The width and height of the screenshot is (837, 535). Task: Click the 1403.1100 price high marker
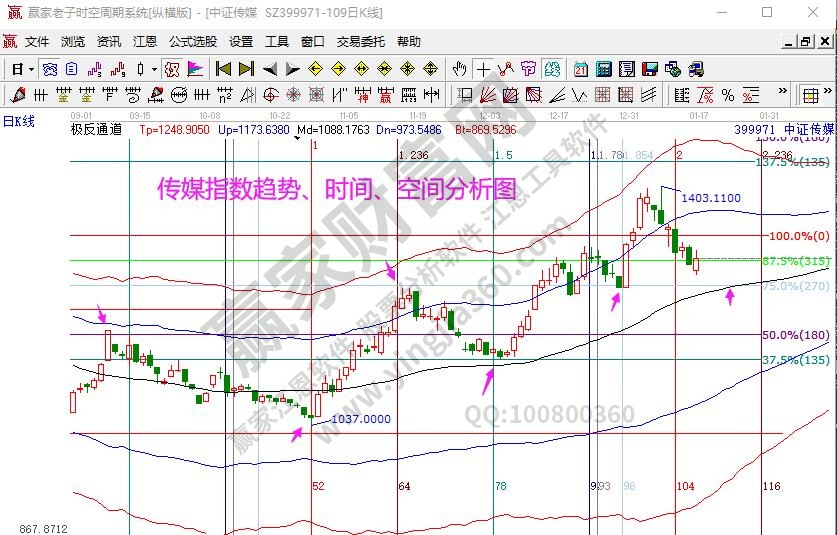(710, 198)
